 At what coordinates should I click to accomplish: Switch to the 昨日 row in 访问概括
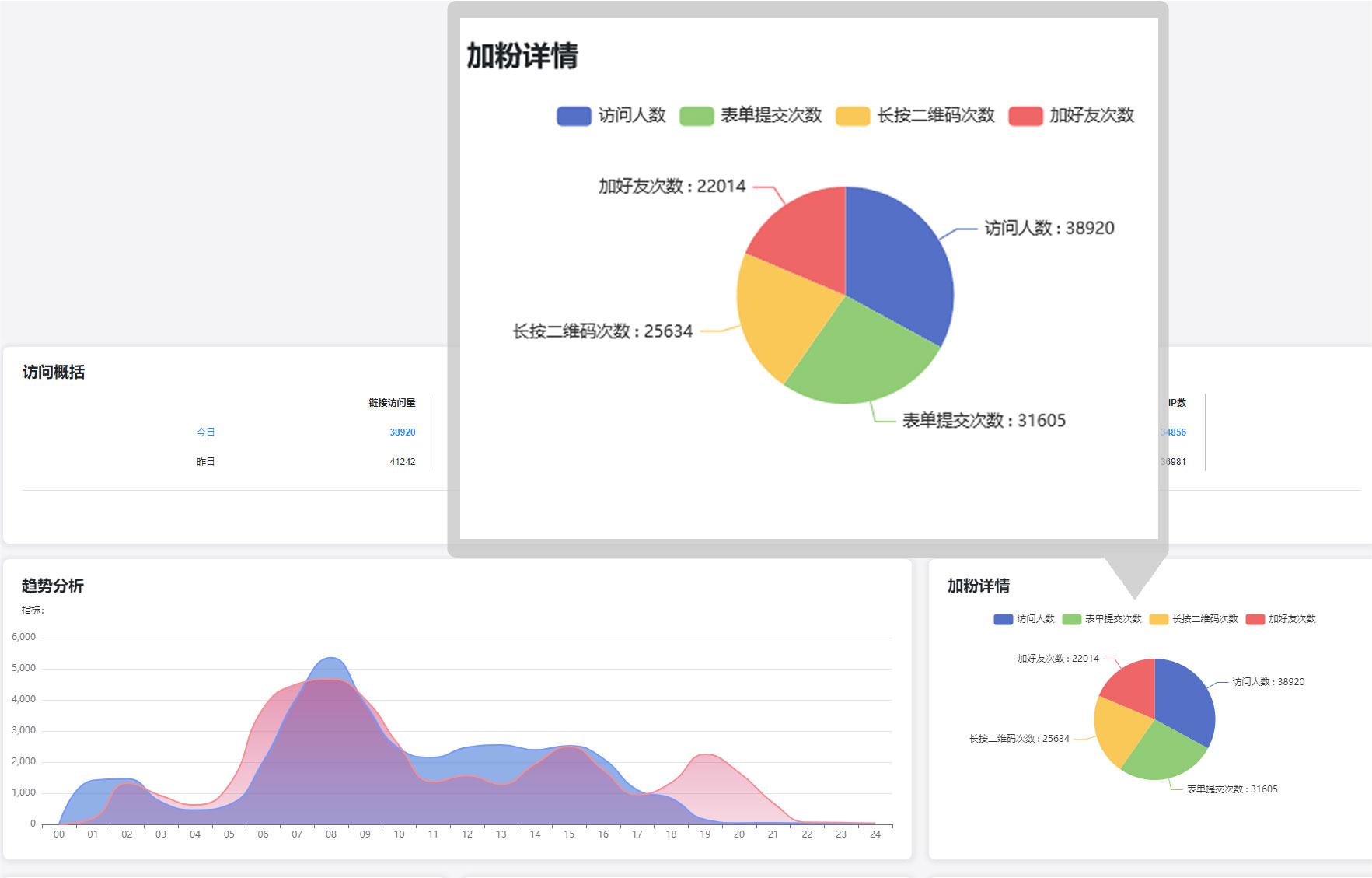point(204,460)
